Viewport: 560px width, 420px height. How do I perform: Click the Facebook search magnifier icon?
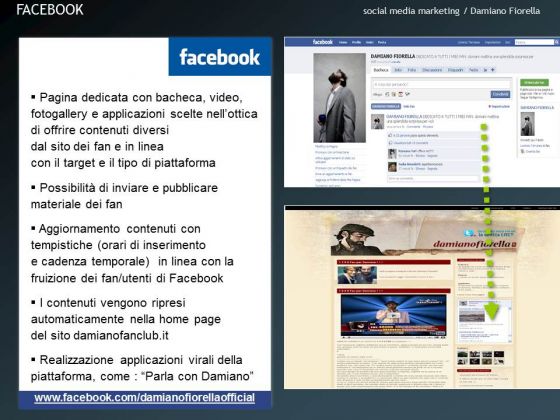point(556,42)
